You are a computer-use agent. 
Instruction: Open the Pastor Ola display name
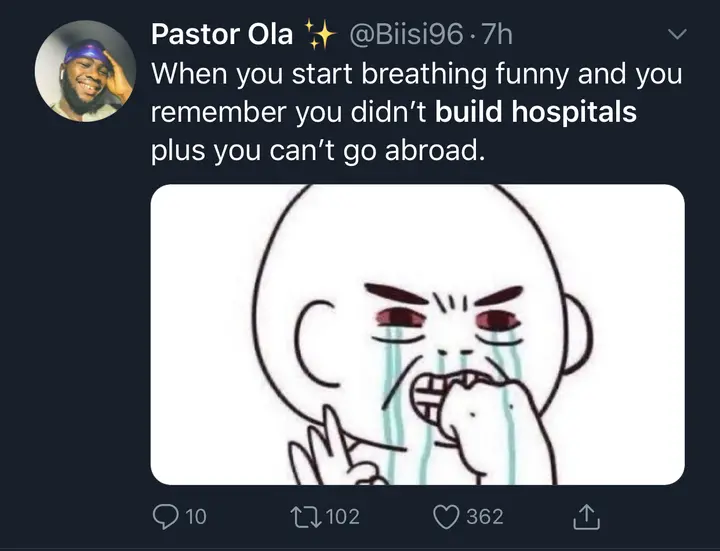(222, 34)
